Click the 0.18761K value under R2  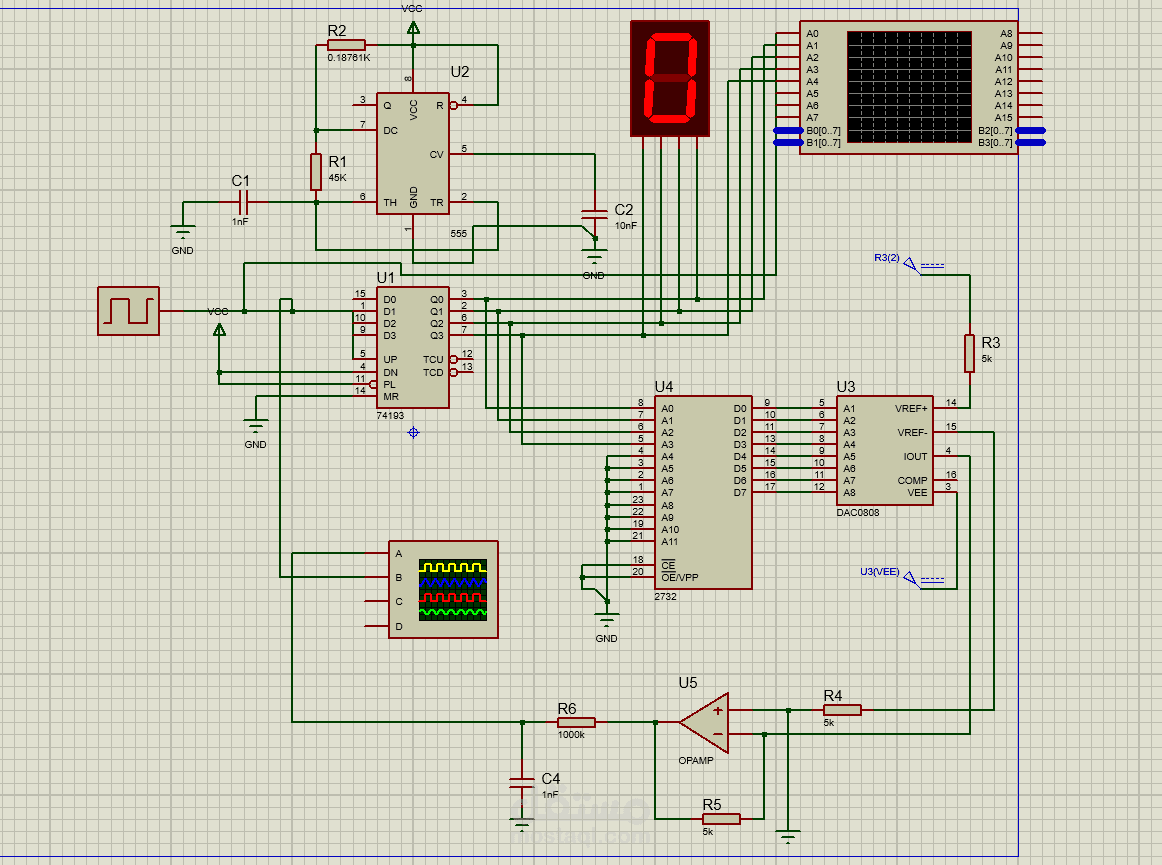(x=348, y=57)
